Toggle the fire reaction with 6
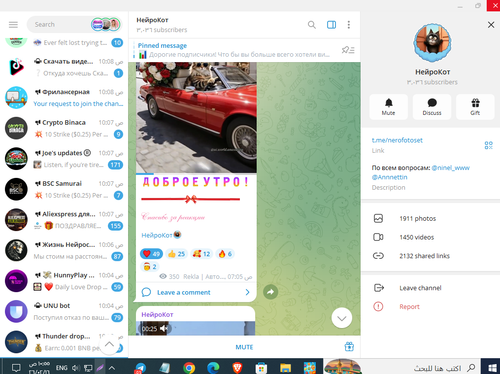Image resolution: width=500 pixels, height=374 pixels. (225, 254)
